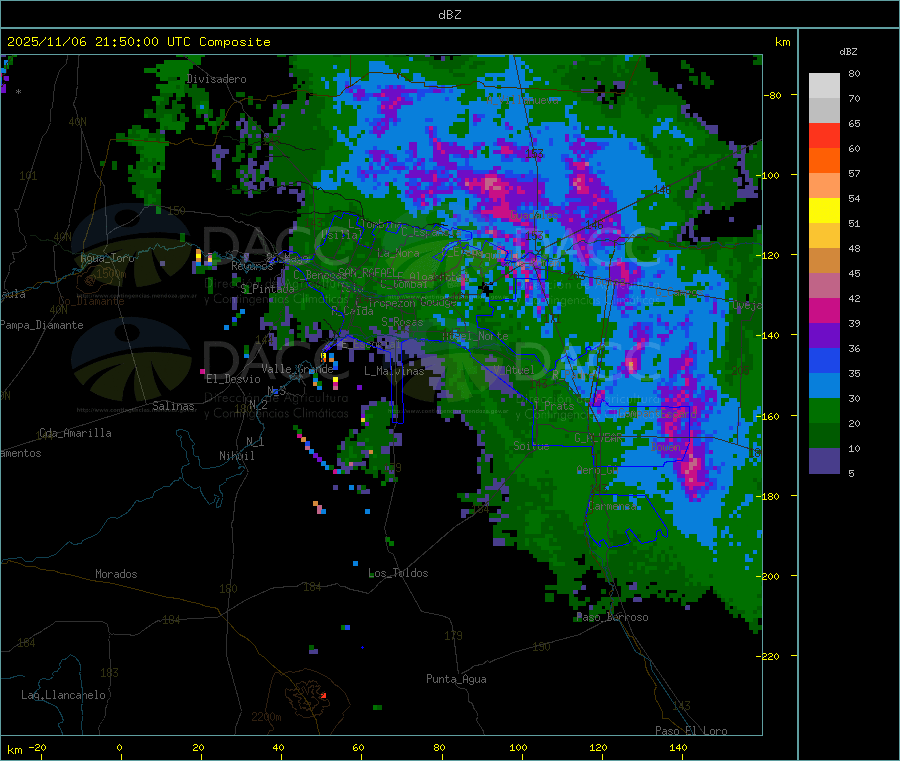Click the 140 km bottom axis tick
Viewport: 900px width, 761px height.
pos(678,747)
